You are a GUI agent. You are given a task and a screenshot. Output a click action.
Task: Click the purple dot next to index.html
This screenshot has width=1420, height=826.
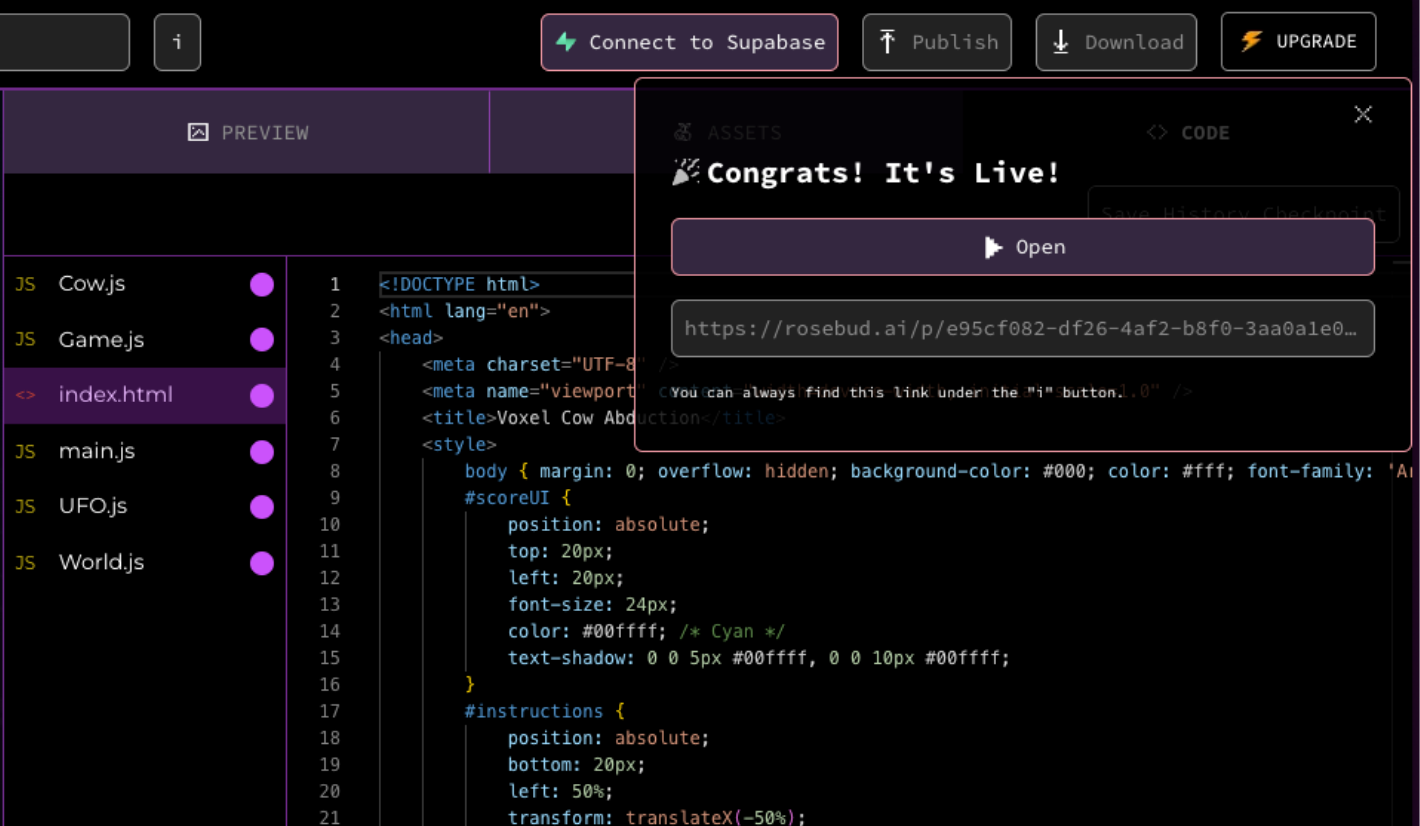click(262, 396)
